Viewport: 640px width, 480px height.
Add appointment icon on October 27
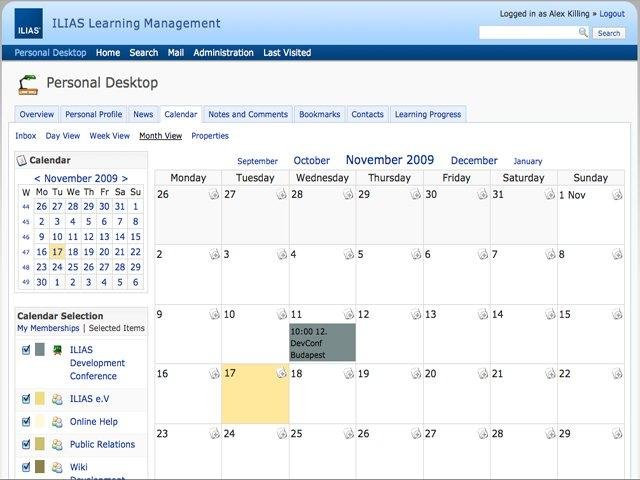click(x=282, y=194)
